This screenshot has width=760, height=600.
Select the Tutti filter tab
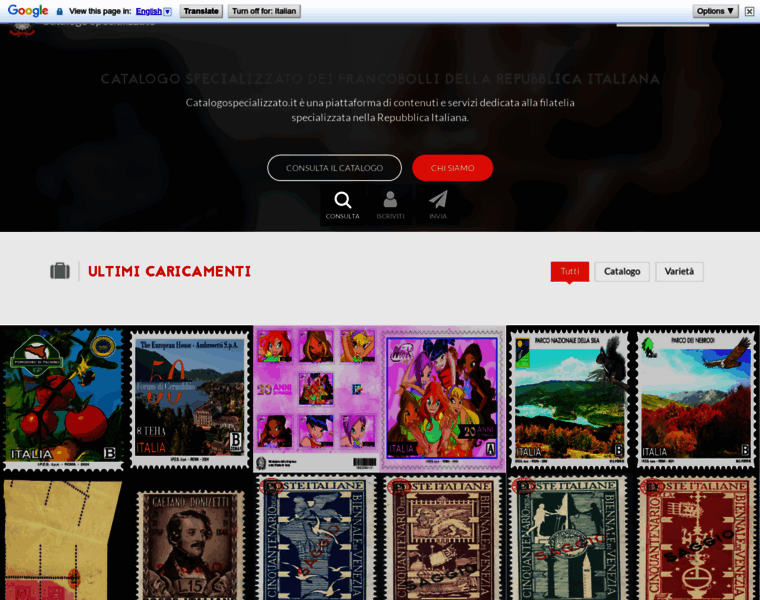tap(570, 271)
